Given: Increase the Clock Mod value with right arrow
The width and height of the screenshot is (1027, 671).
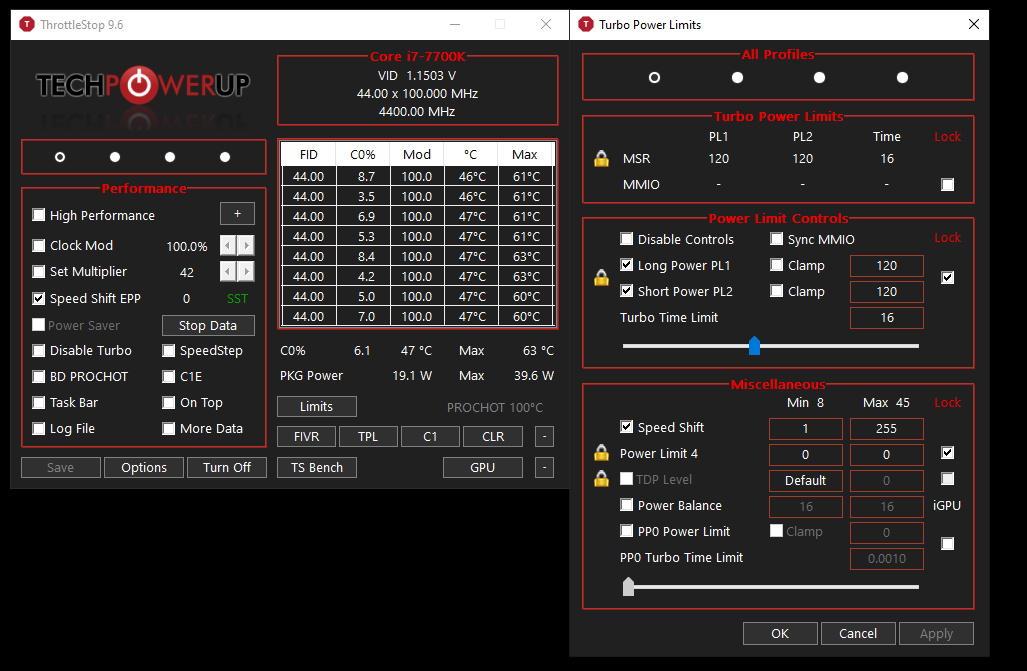Looking at the screenshot, I should 246,246.
